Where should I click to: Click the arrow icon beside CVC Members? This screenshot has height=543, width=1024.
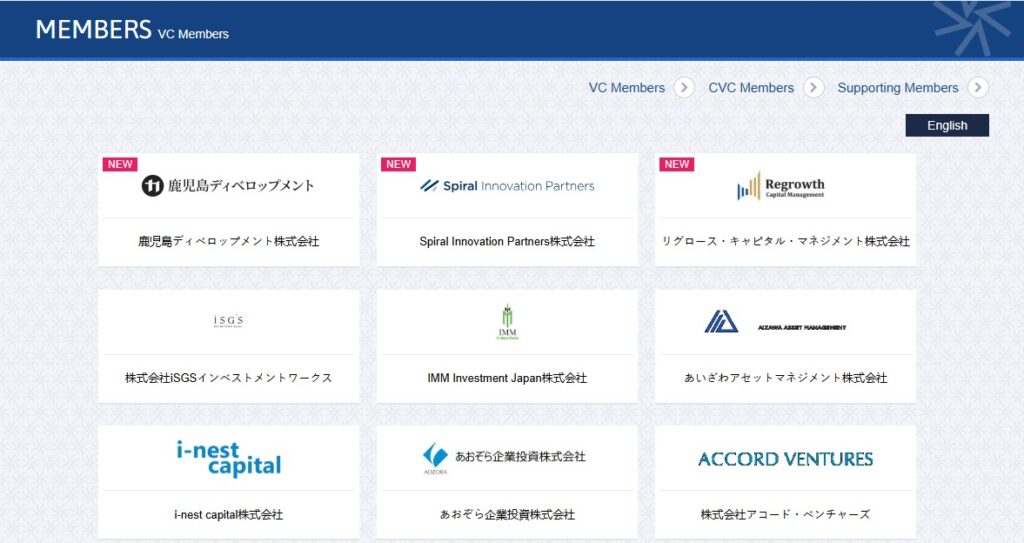point(813,88)
